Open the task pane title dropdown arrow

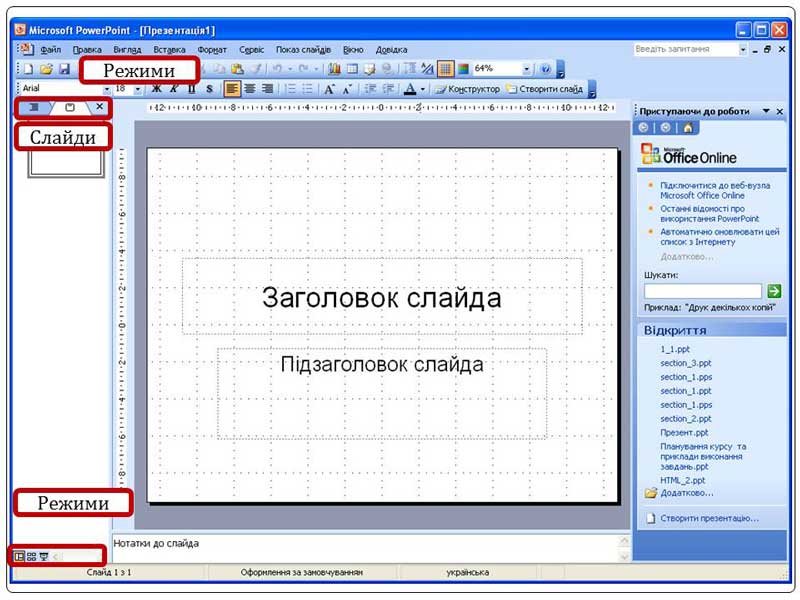click(766, 111)
